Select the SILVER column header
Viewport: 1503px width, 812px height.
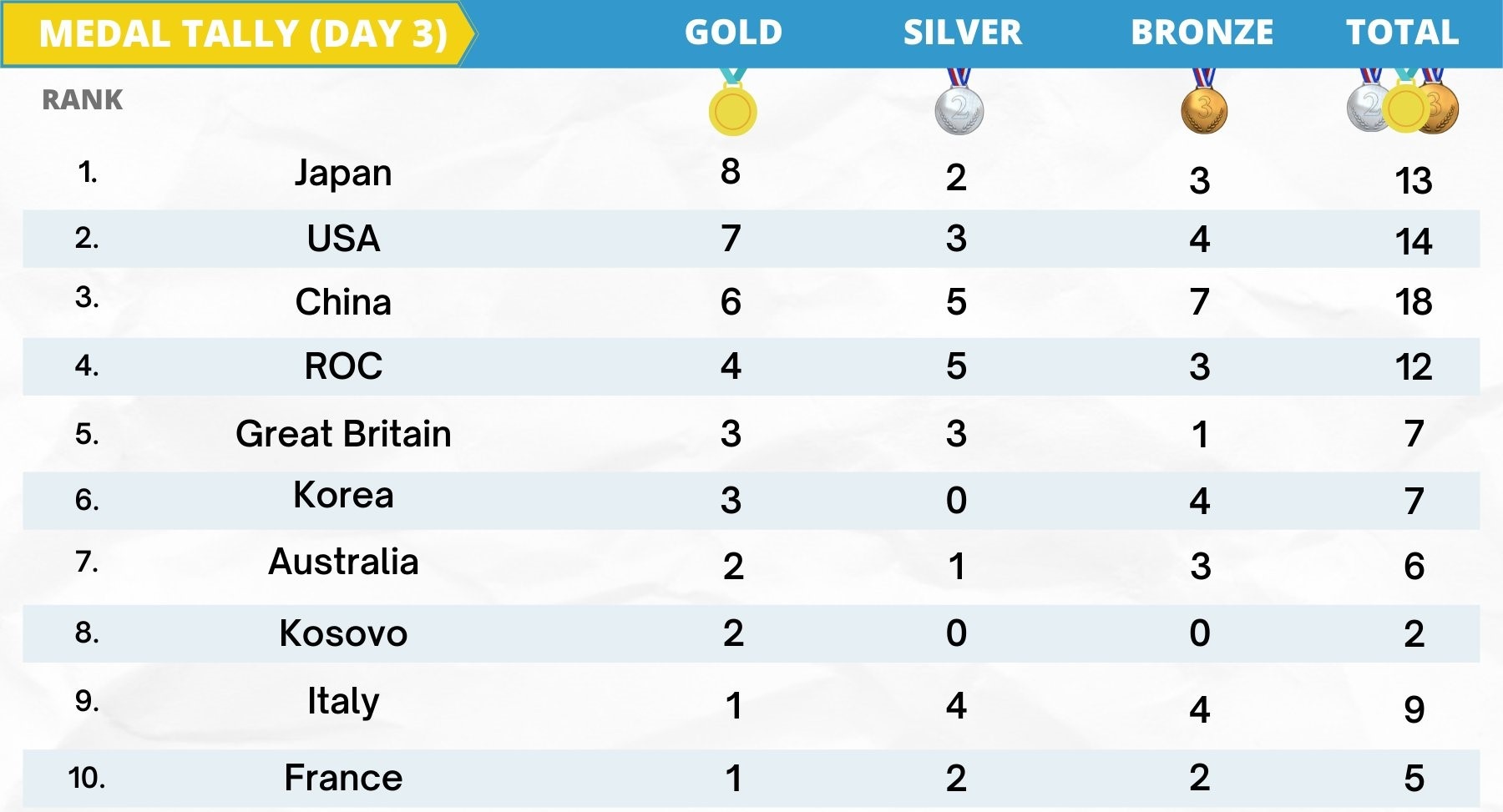[962, 33]
